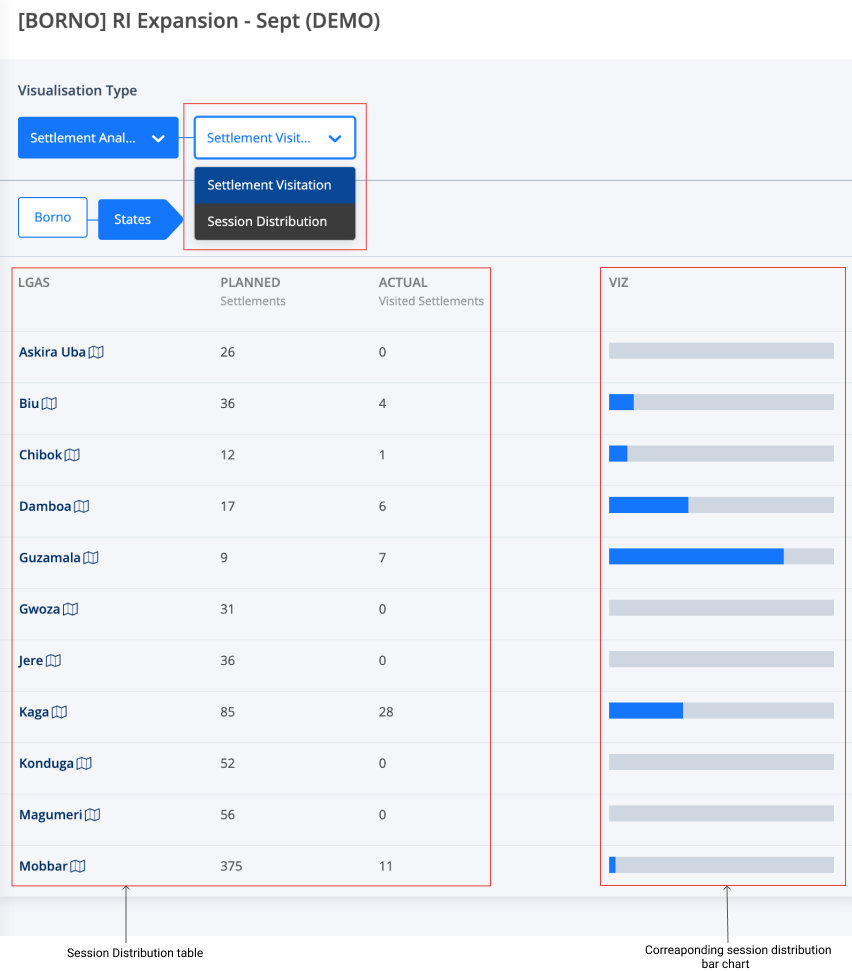Click the actual value 4 for Biu
The height and width of the screenshot is (971, 852).
(383, 404)
